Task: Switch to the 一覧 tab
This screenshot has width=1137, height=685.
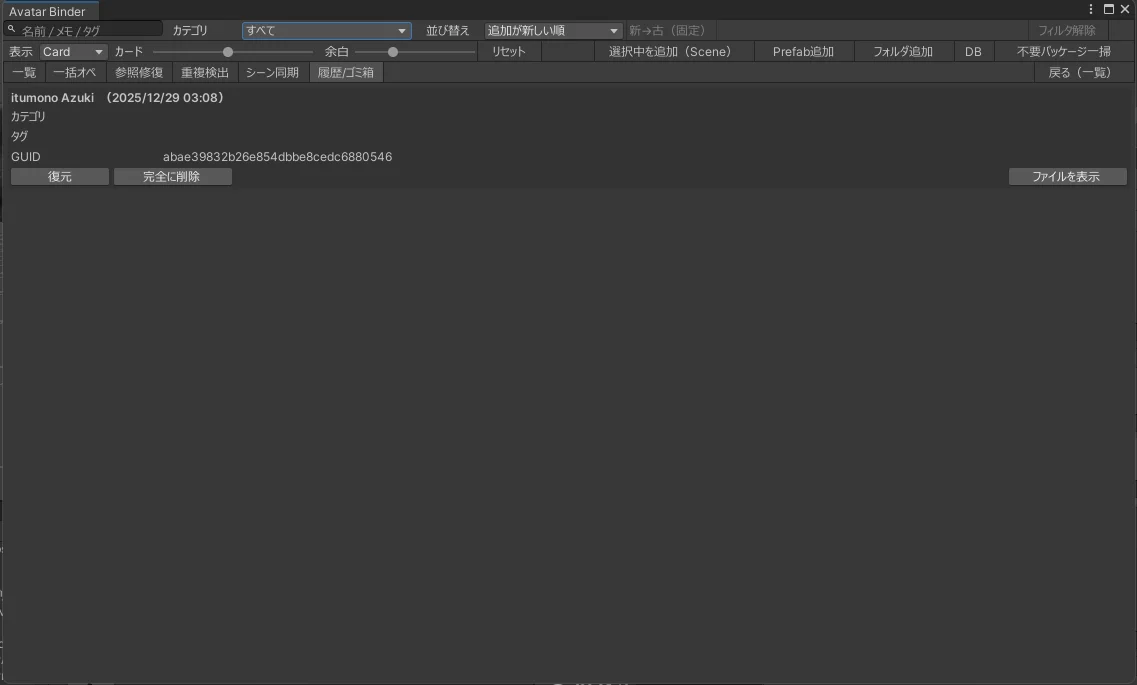Action: tap(24, 73)
